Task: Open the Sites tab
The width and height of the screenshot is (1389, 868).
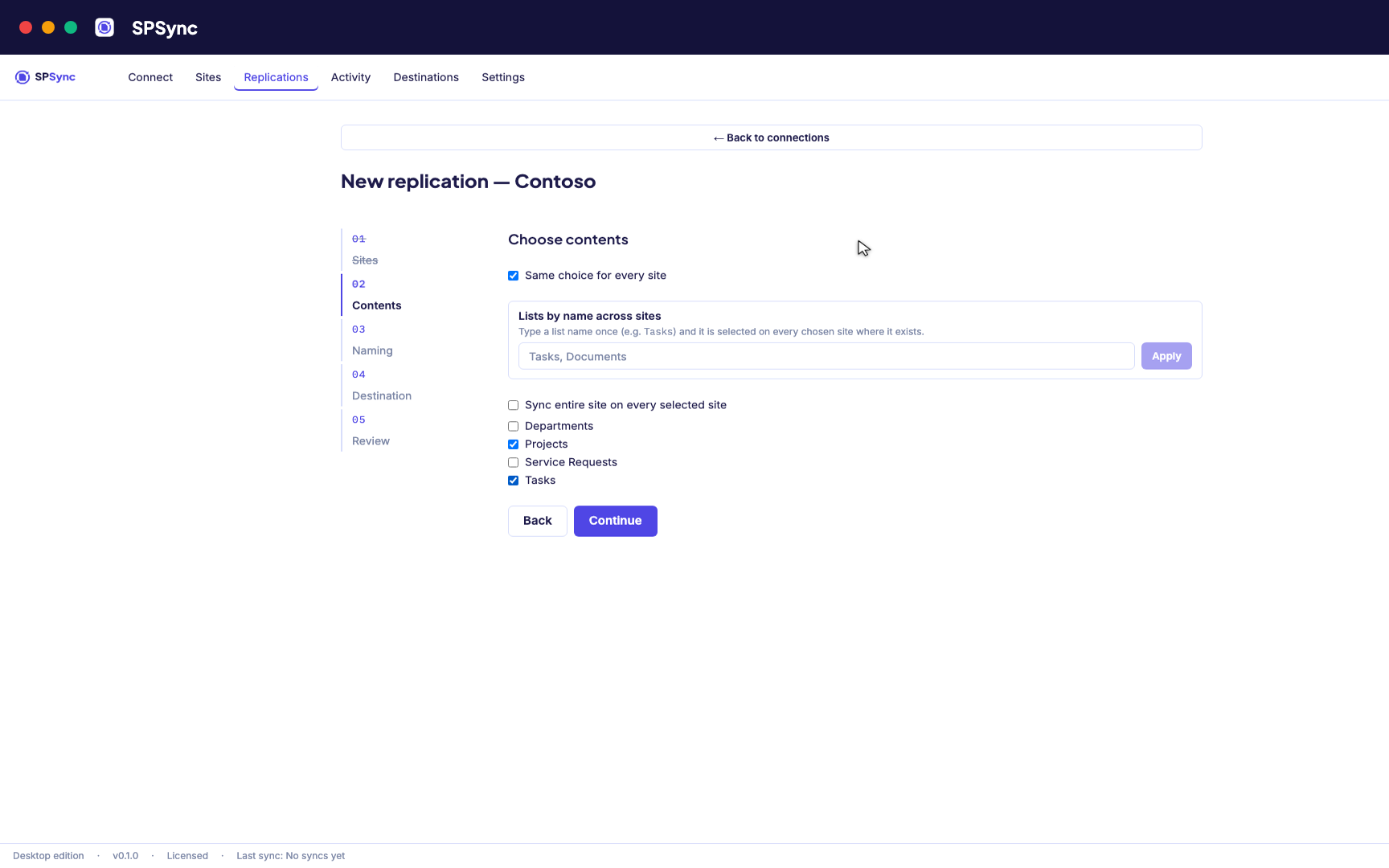Action: point(208,77)
